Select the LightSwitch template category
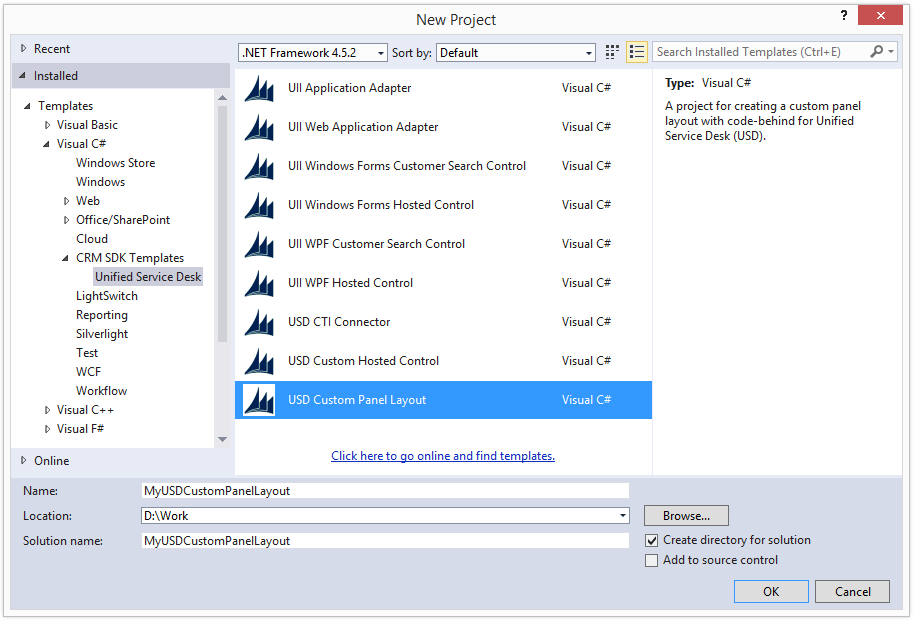Viewport: 914px width, 621px height. (x=107, y=296)
